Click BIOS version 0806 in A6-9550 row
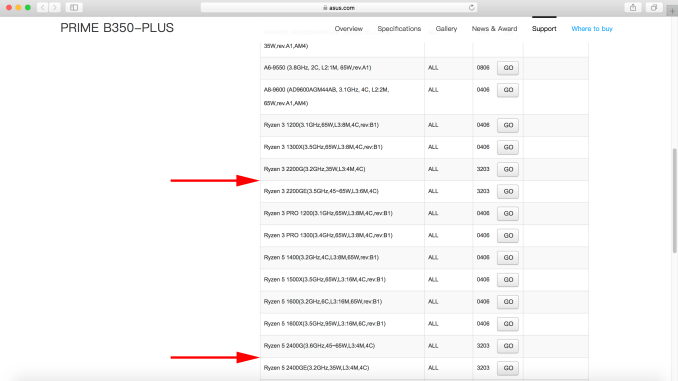This screenshot has width=678, height=381. [483, 68]
